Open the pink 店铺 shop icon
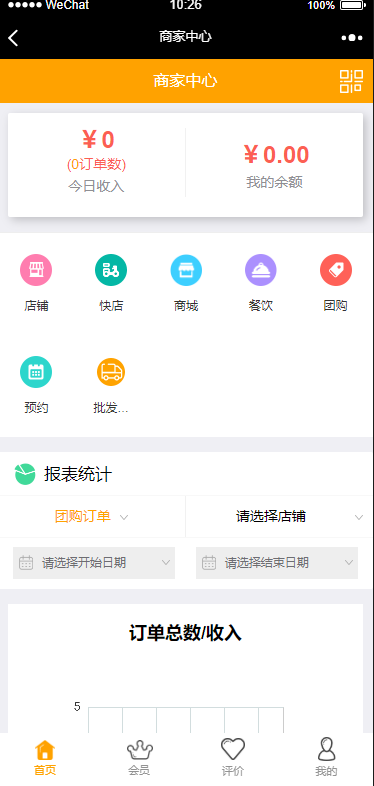Image resolution: width=374 pixels, height=786 pixels. click(x=36, y=270)
